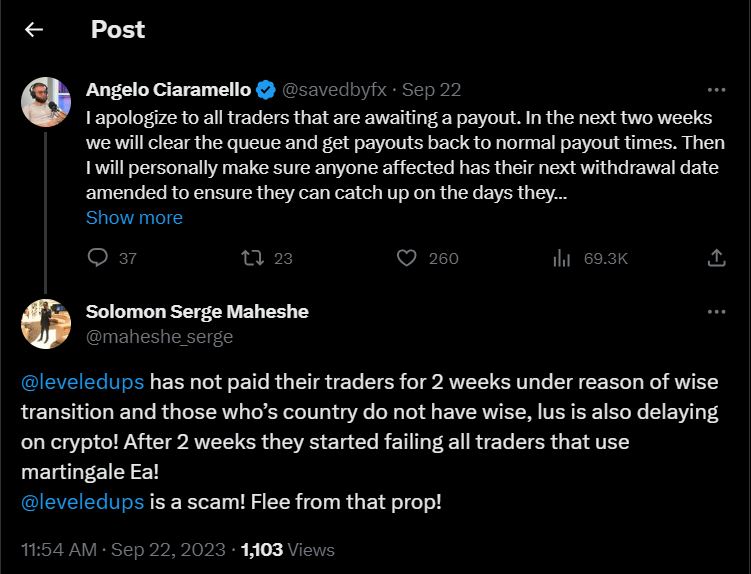View analytics icon showing 69.3K
The width and height of the screenshot is (751, 574).
(x=561, y=258)
